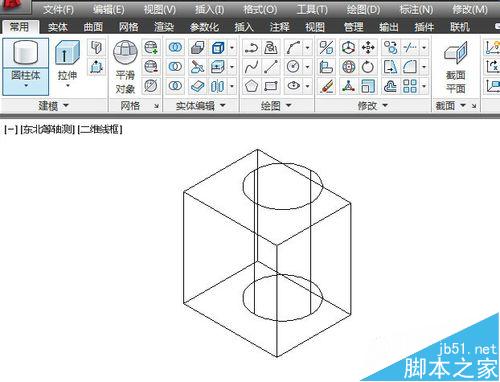Click the Extract Edges wireframe cube icon
The width and height of the screenshot is (500, 382).
(217, 48)
